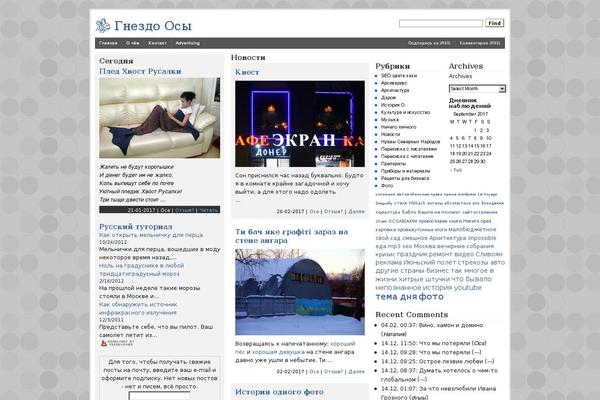
Task: Click the wasp logo icon beside the site title
Action: [x=103, y=26]
